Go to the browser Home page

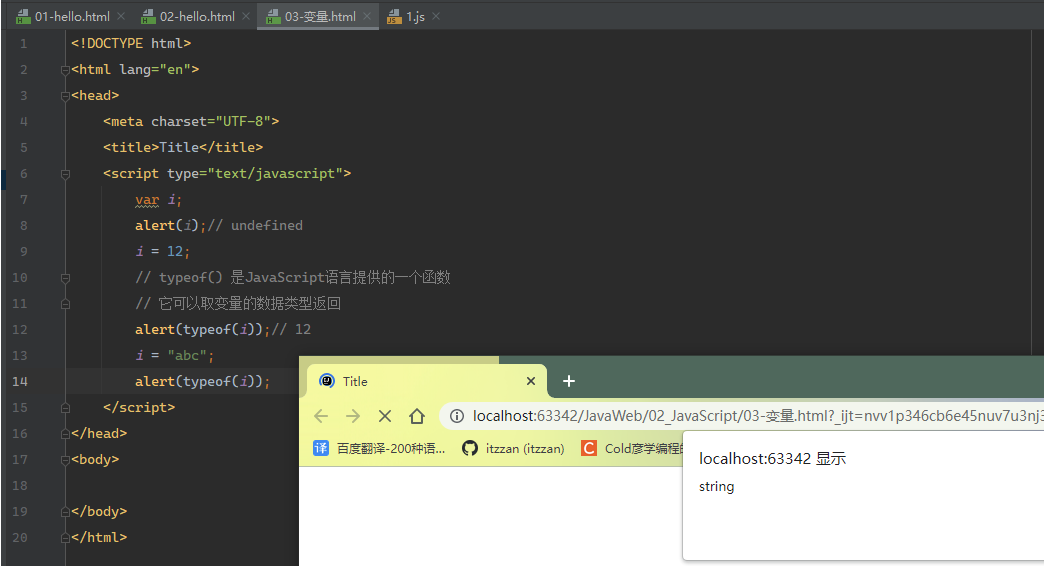pyautogui.click(x=417, y=417)
